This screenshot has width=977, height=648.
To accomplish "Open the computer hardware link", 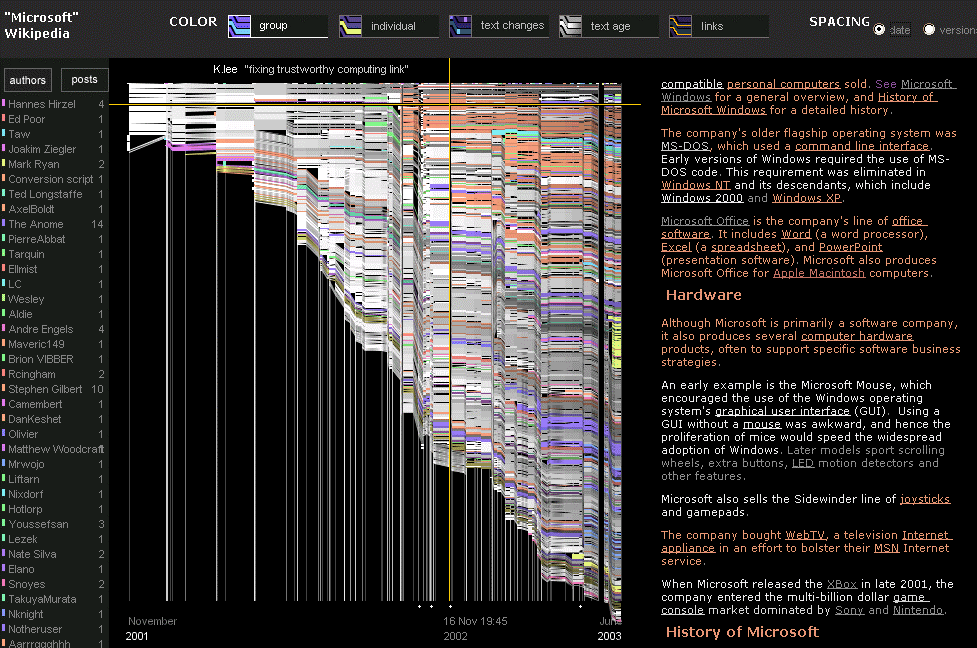I will pyautogui.click(x=857, y=336).
